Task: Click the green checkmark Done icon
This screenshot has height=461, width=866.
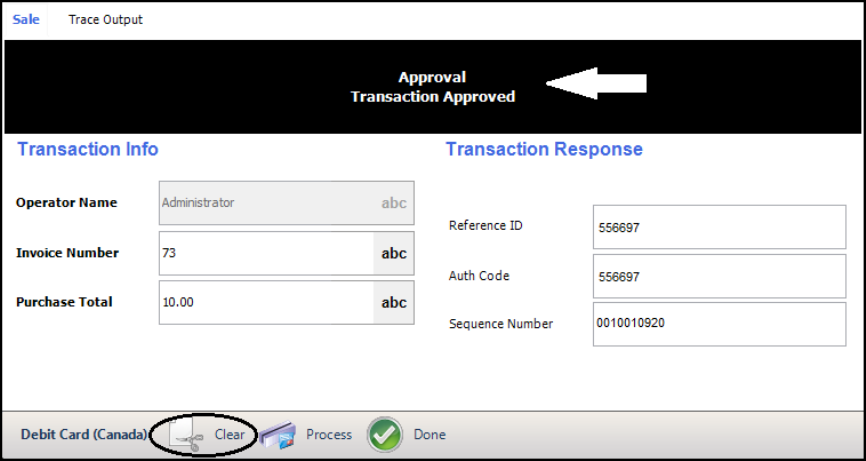Action: (385, 434)
